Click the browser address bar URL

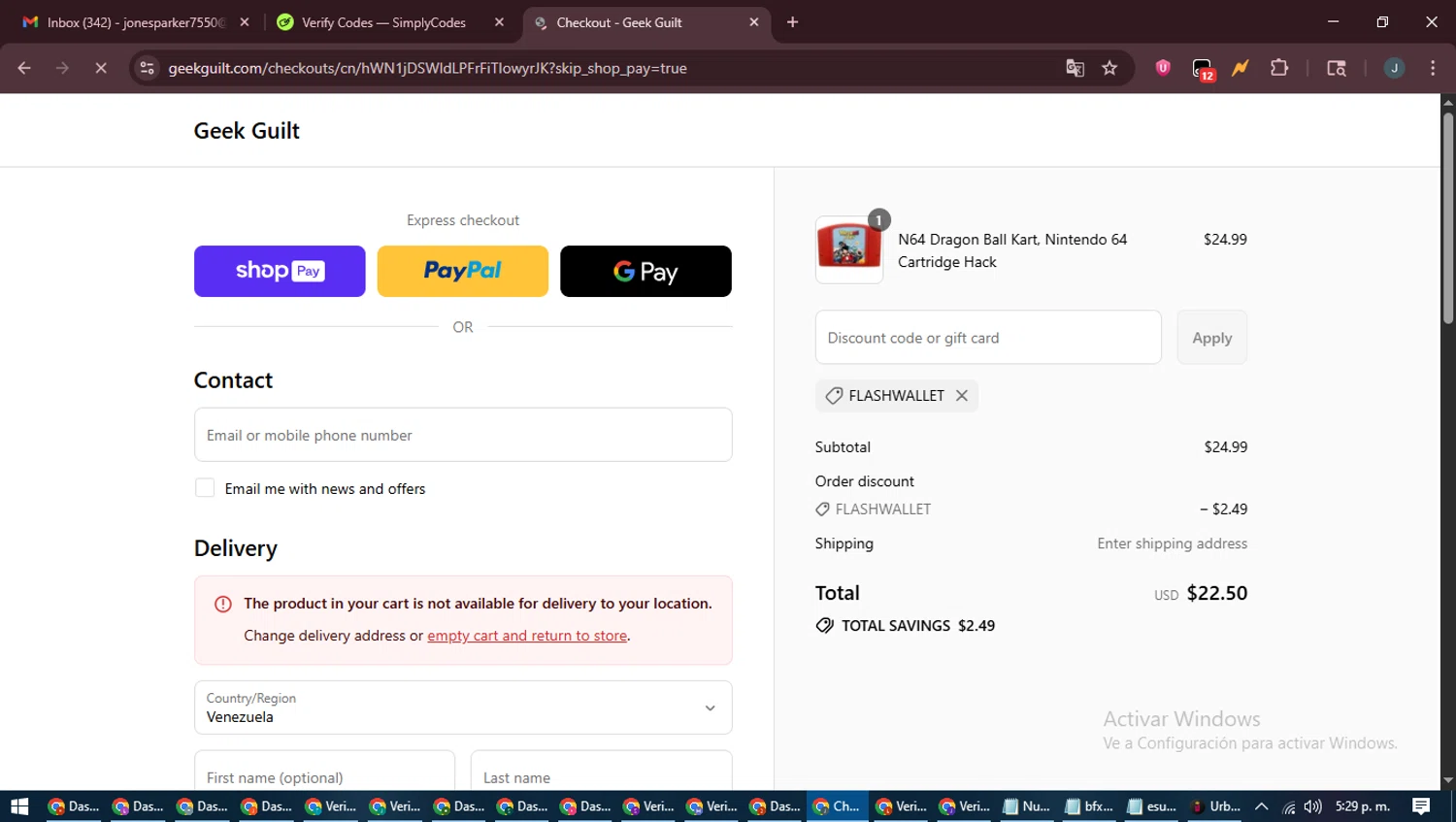click(427, 68)
